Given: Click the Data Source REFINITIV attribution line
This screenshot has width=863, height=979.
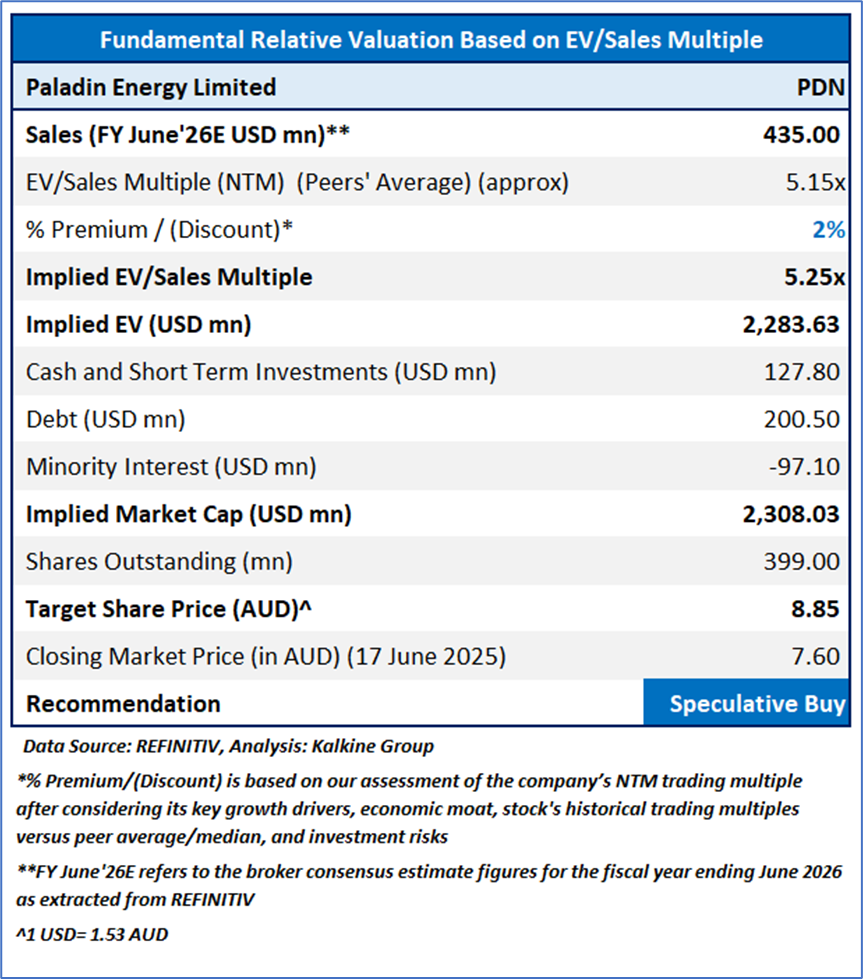Looking at the screenshot, I should point(228,746).
